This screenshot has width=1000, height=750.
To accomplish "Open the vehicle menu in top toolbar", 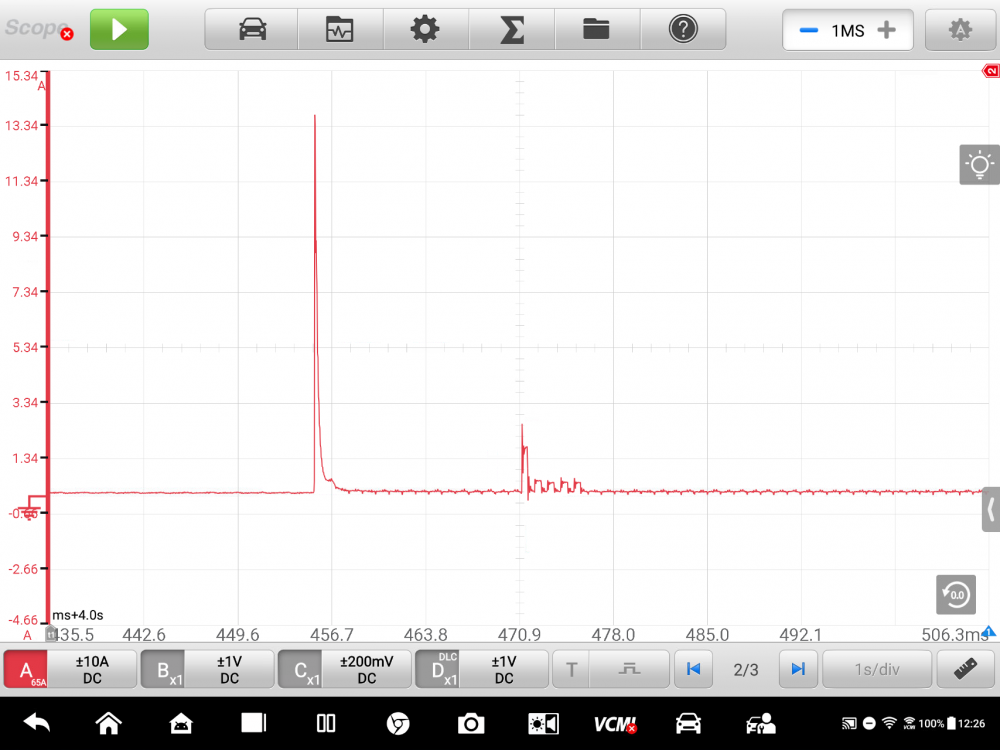I will [x=252, y=30].
